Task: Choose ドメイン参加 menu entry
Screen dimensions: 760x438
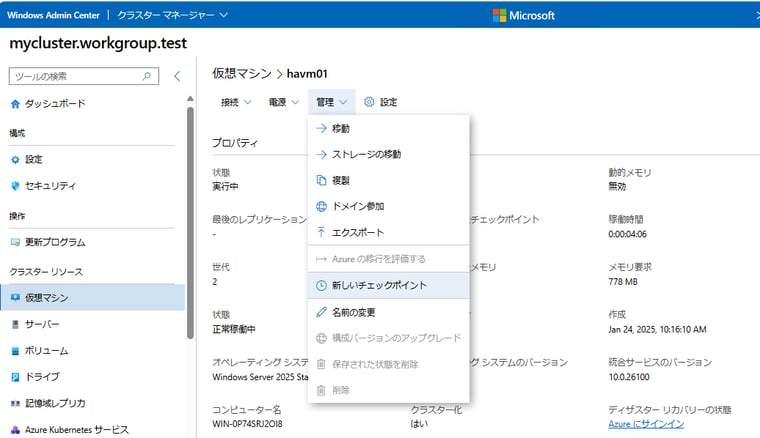Action: click(388, 206)
